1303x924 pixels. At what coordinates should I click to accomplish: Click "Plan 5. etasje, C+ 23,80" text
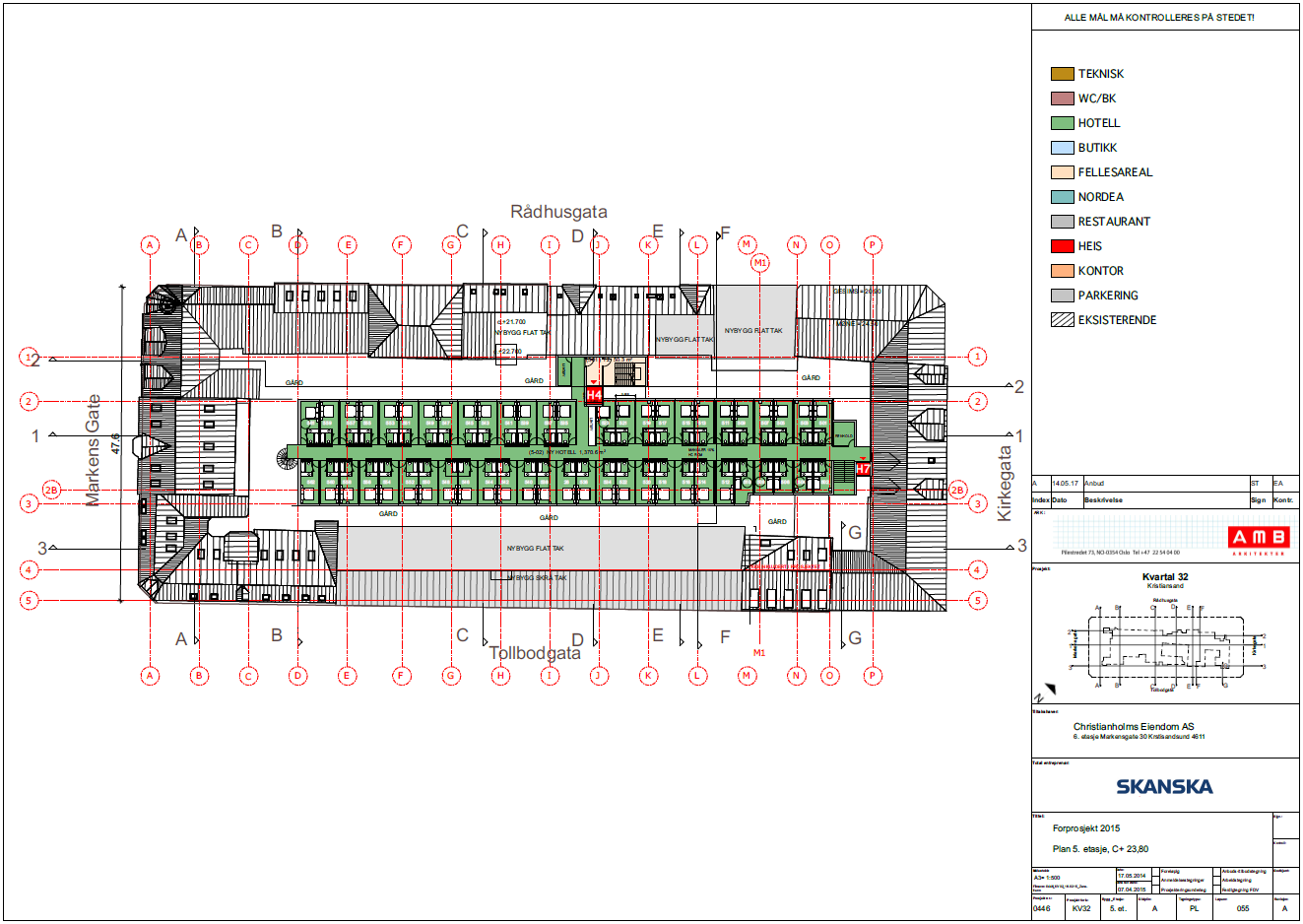(x=1100, y=849)
